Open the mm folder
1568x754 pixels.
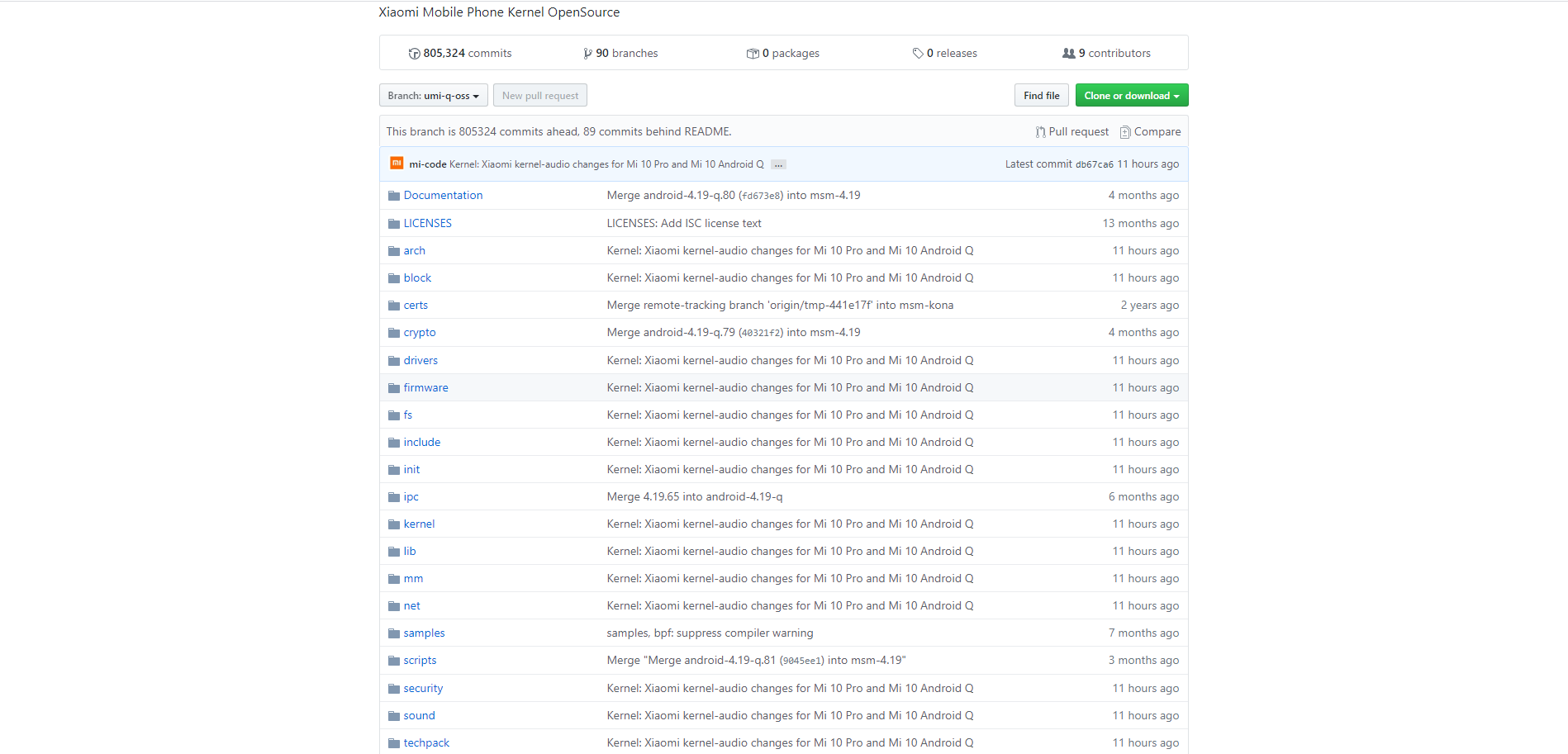click(x=413, y=579)
